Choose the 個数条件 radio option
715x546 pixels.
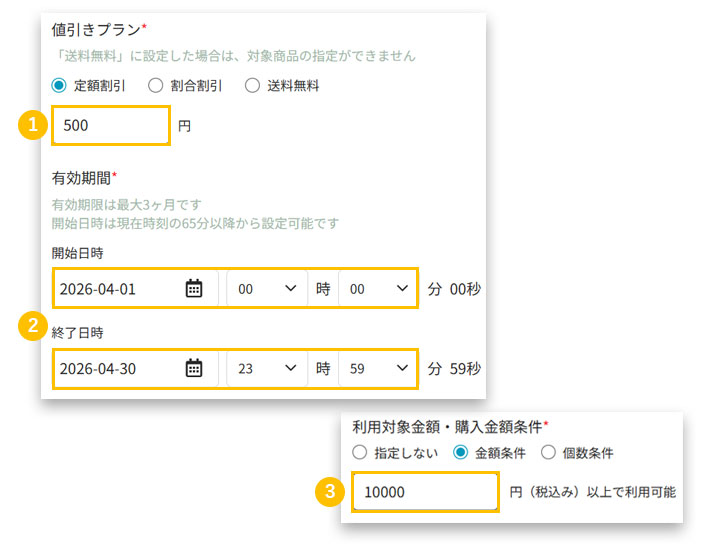click(x=548, y=452)
